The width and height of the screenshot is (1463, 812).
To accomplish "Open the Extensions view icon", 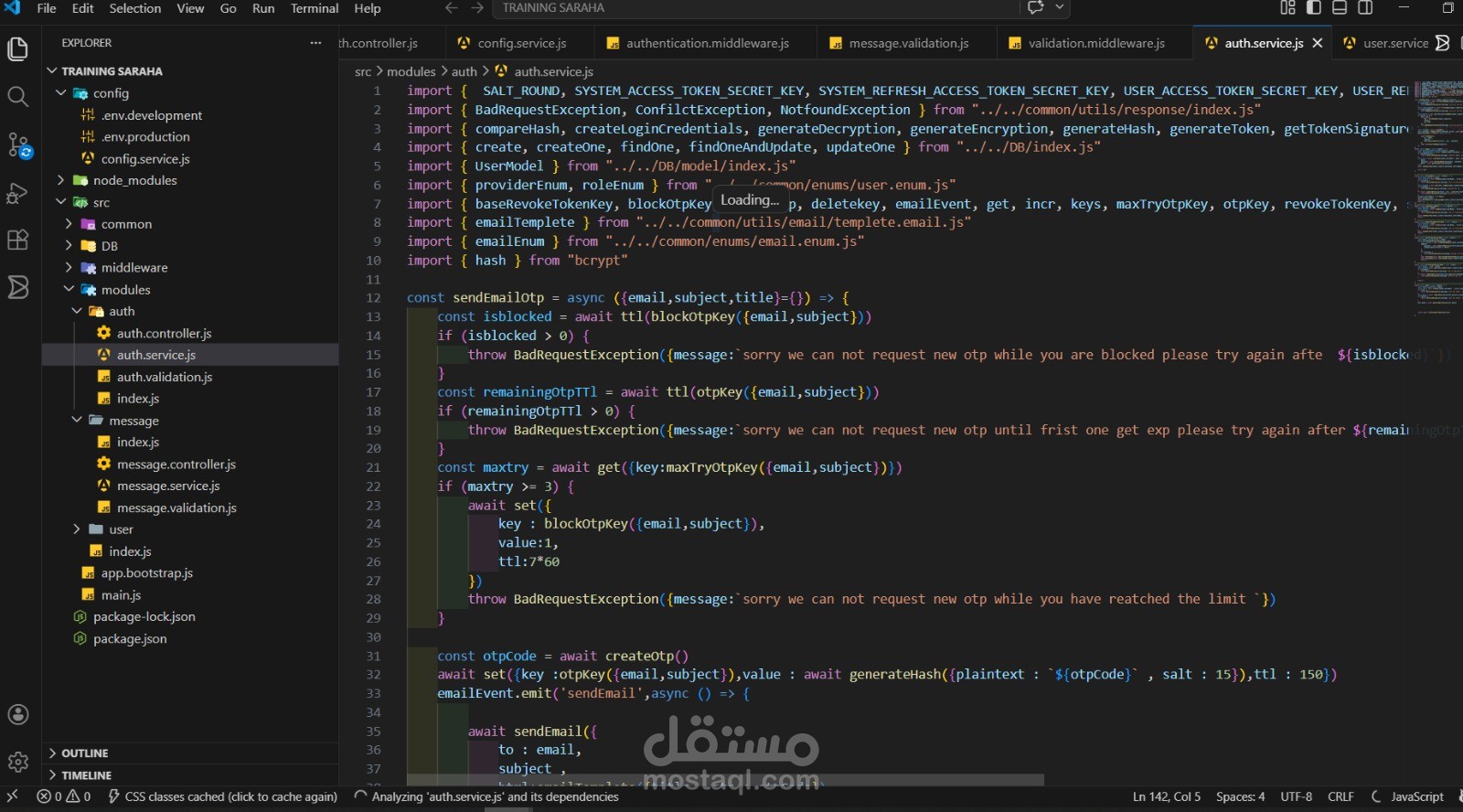I will pyautogui.click(x=17, y=240).
